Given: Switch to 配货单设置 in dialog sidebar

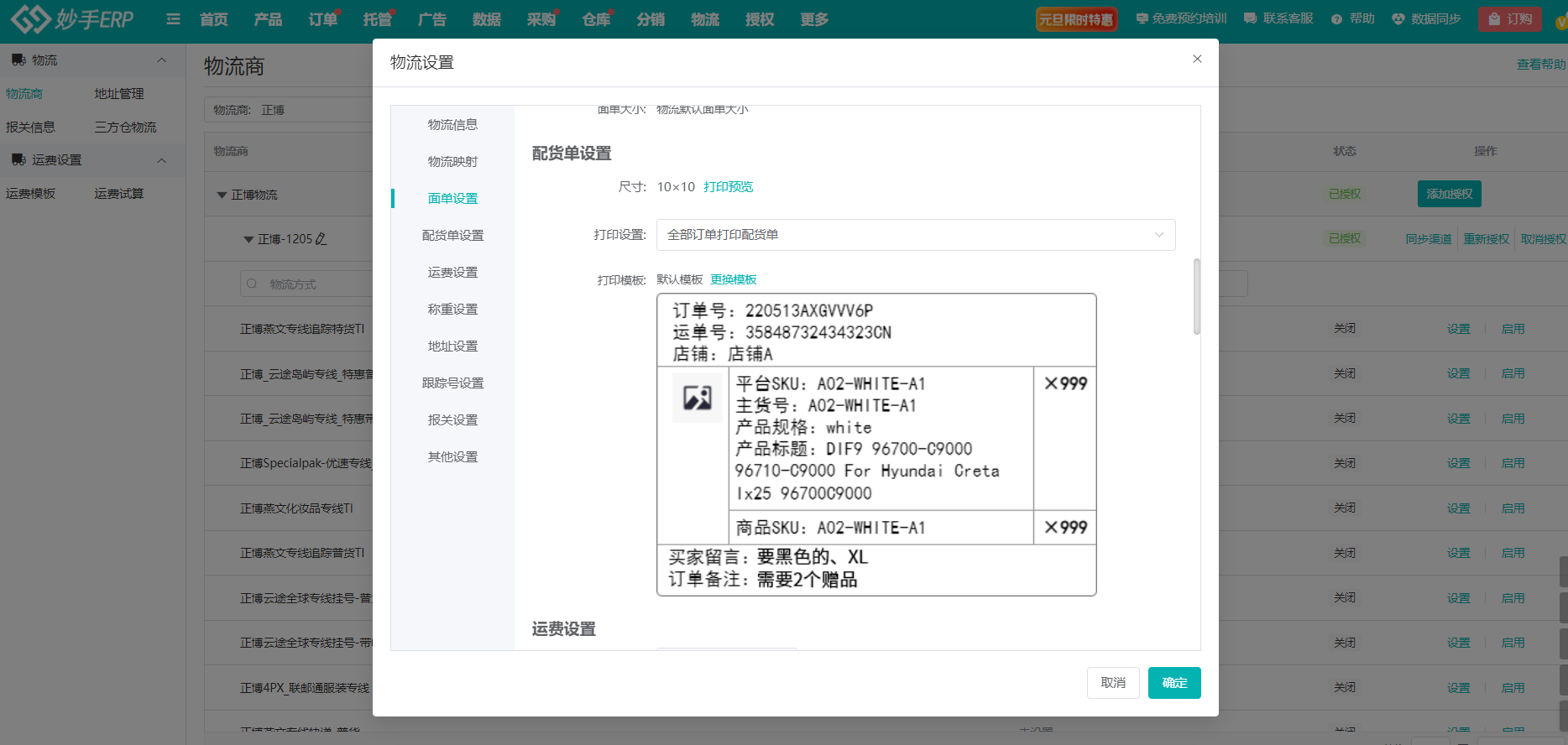Looking at the screenshot, I should click(x=452, y=236).
